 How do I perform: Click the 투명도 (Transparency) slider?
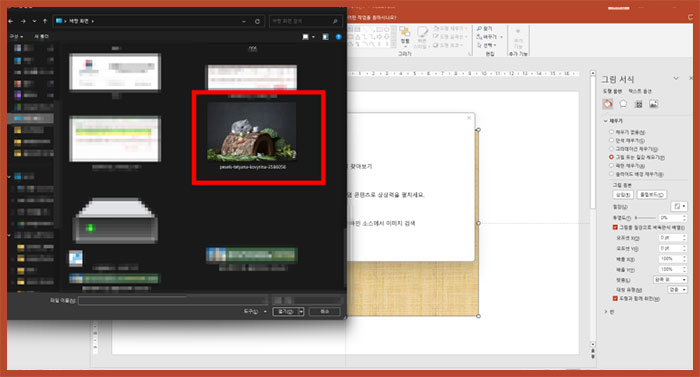(645, 218)
